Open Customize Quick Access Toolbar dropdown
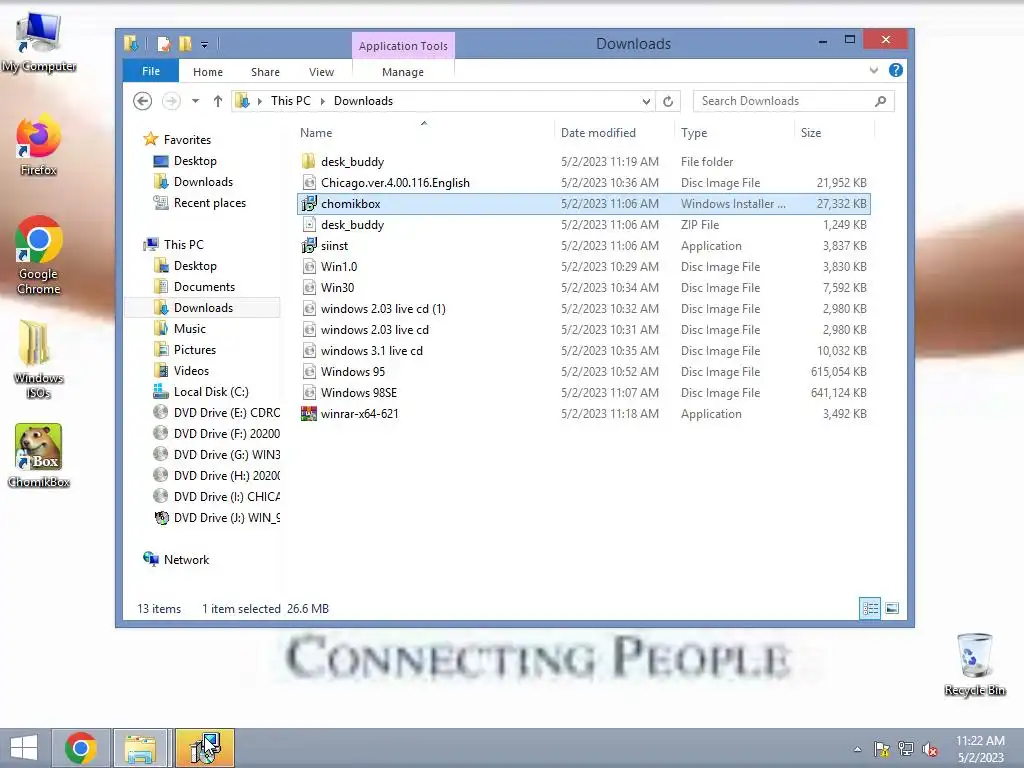 [204, 45]
